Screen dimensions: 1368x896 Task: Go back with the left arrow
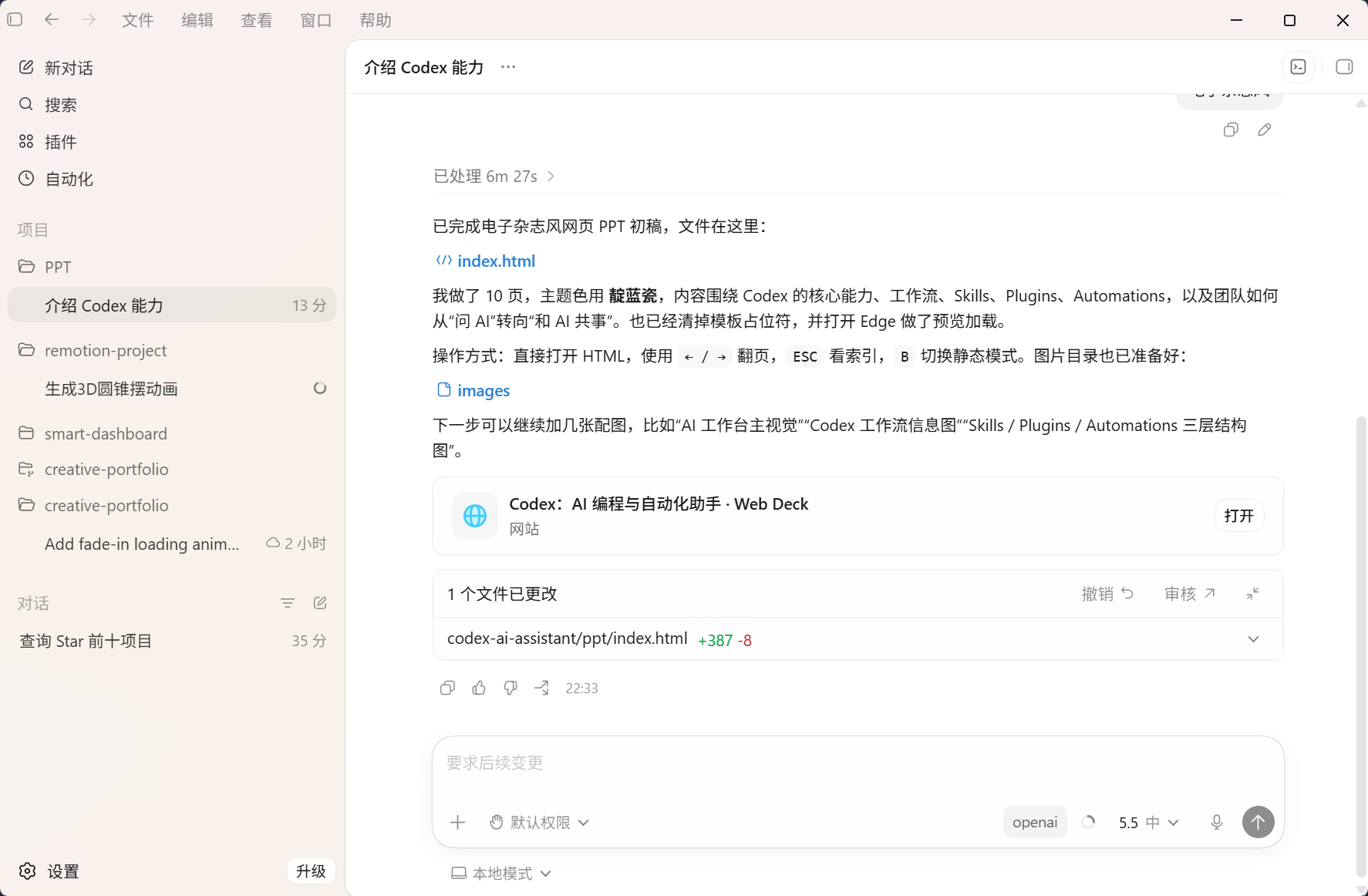click(x=52, y=20)
